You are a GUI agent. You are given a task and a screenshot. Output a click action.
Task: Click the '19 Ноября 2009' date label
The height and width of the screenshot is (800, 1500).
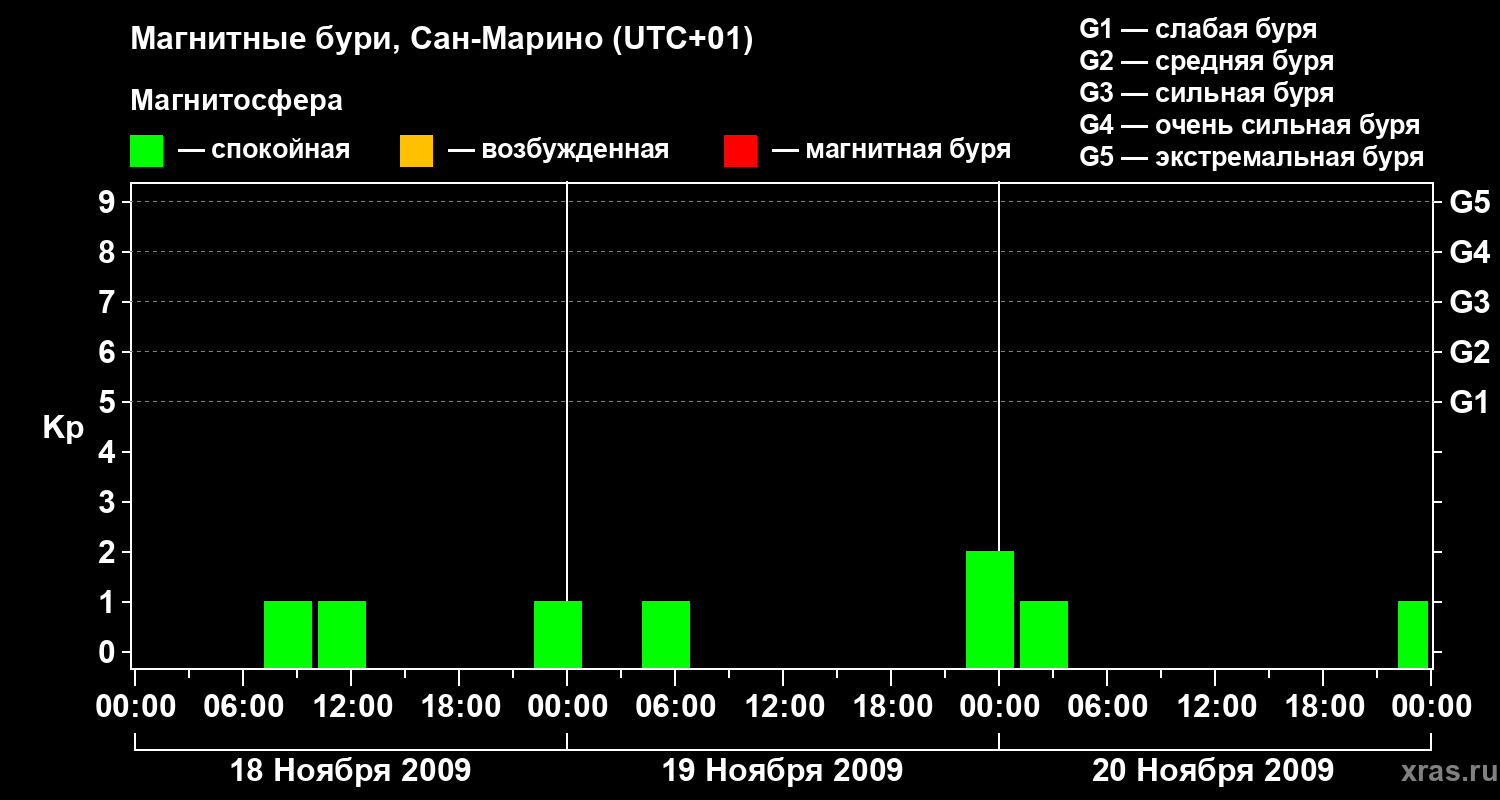[783, 771]
